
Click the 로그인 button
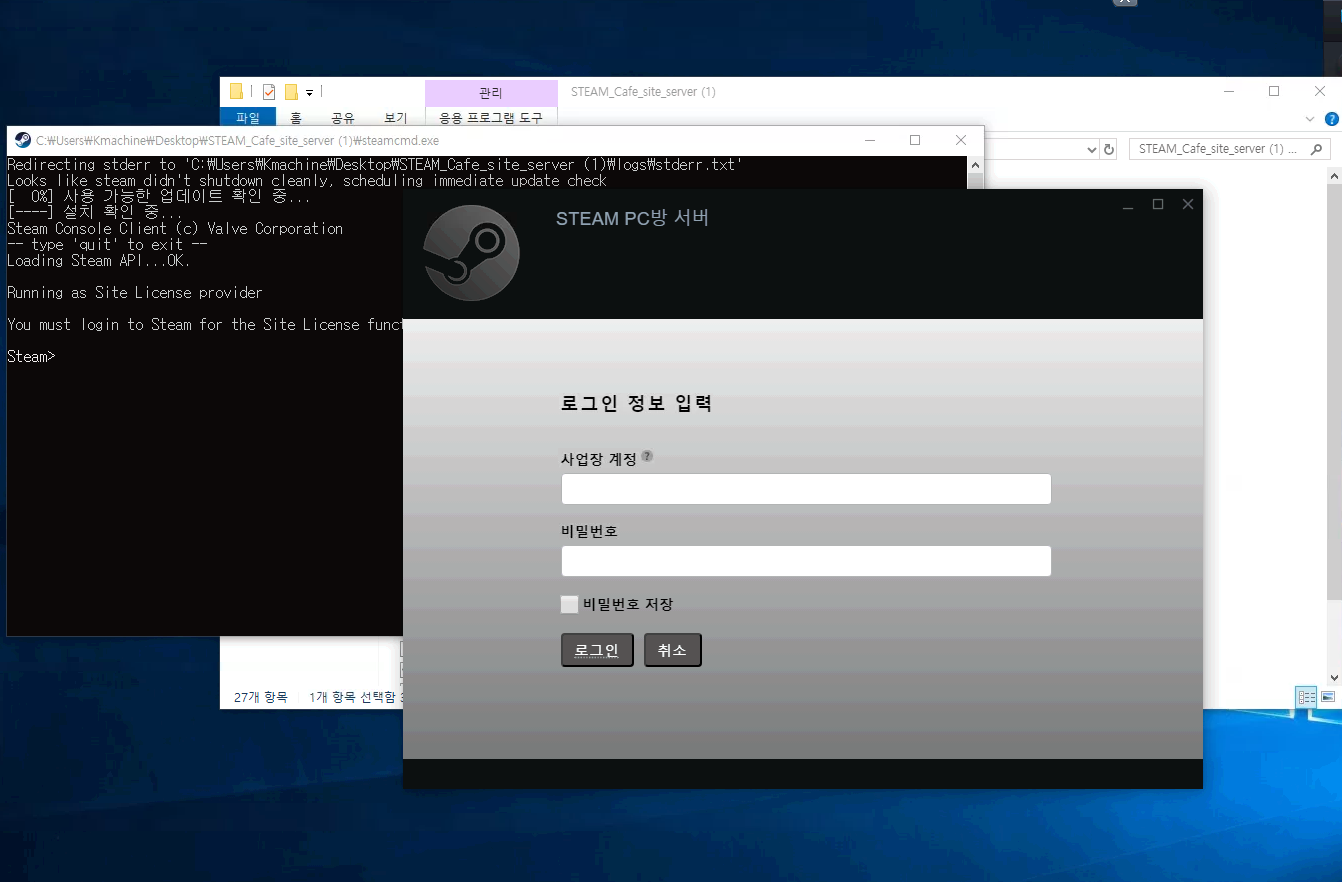[x=597, y=650]
